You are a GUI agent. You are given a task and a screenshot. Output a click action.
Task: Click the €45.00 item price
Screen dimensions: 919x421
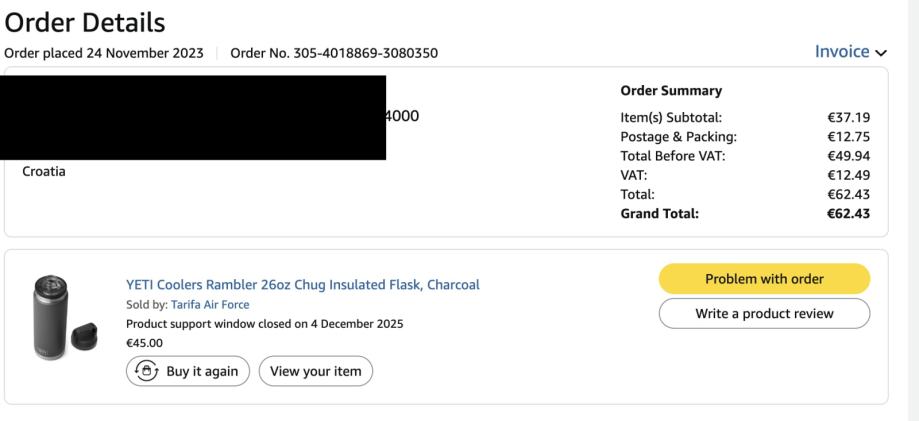144,342
